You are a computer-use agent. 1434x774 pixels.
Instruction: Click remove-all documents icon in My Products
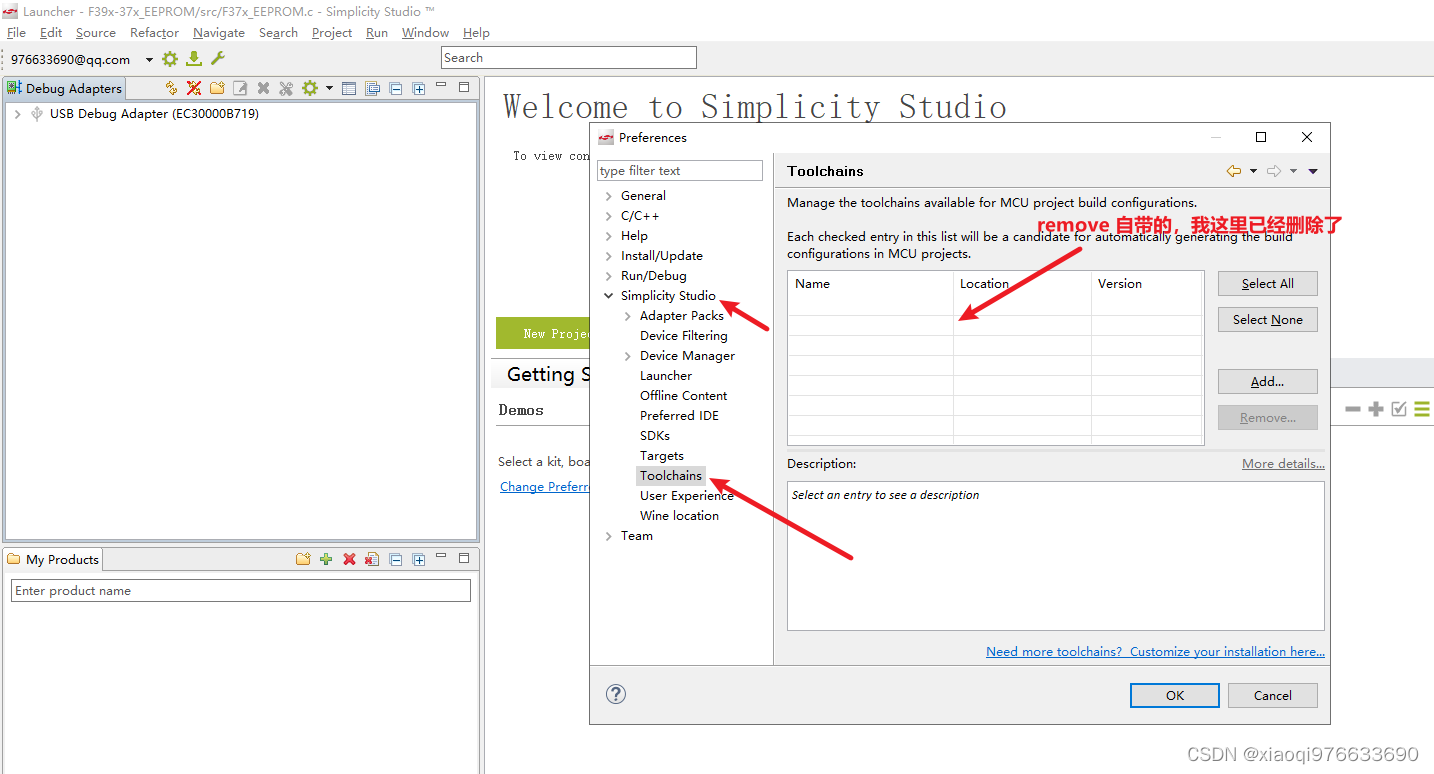pos(372,559)
